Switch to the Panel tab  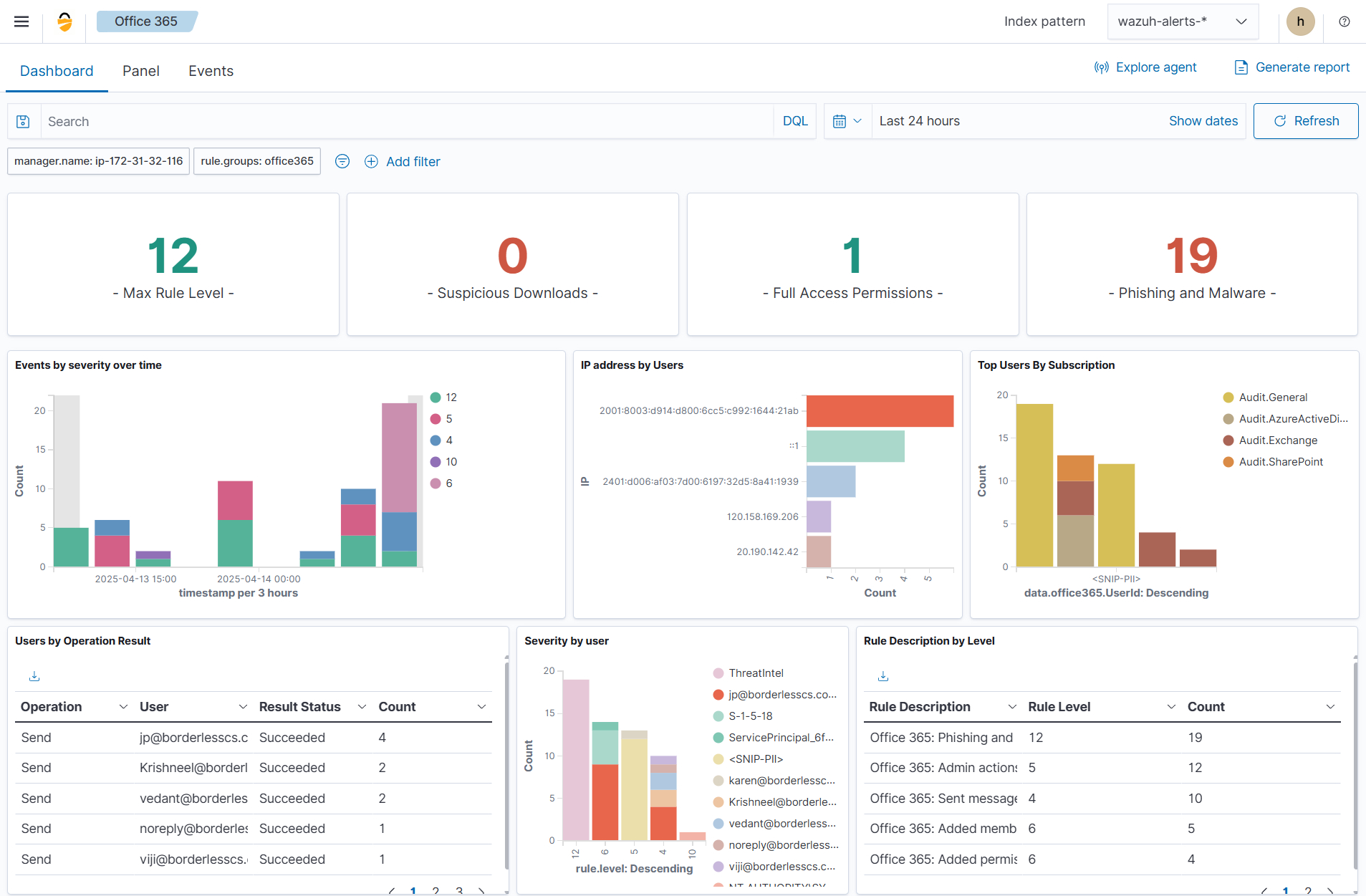(141, 71)
